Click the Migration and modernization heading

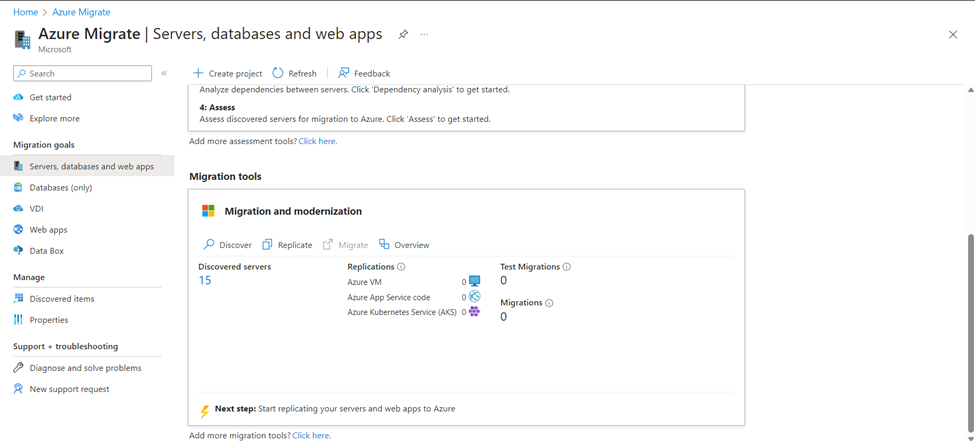pyautogui.click(x=293, y=211)
